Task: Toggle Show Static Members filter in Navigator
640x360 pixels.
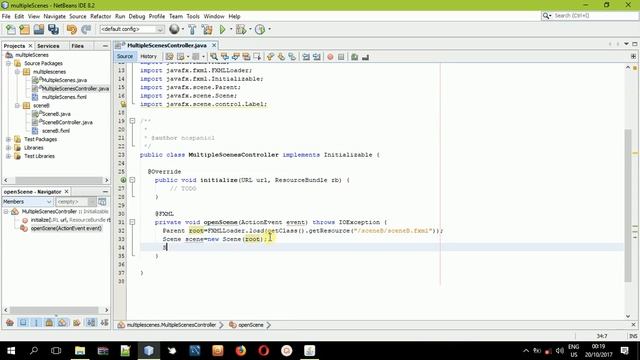Action: pos(36,322)
